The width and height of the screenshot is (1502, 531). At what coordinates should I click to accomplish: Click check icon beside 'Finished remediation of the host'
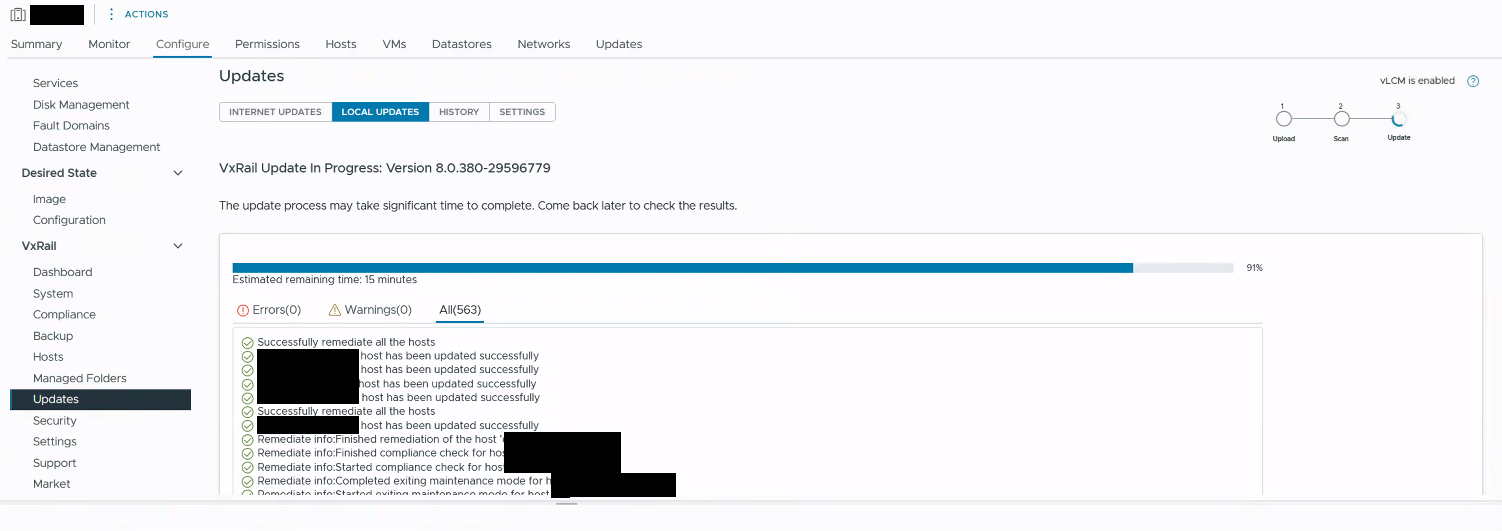248,440
